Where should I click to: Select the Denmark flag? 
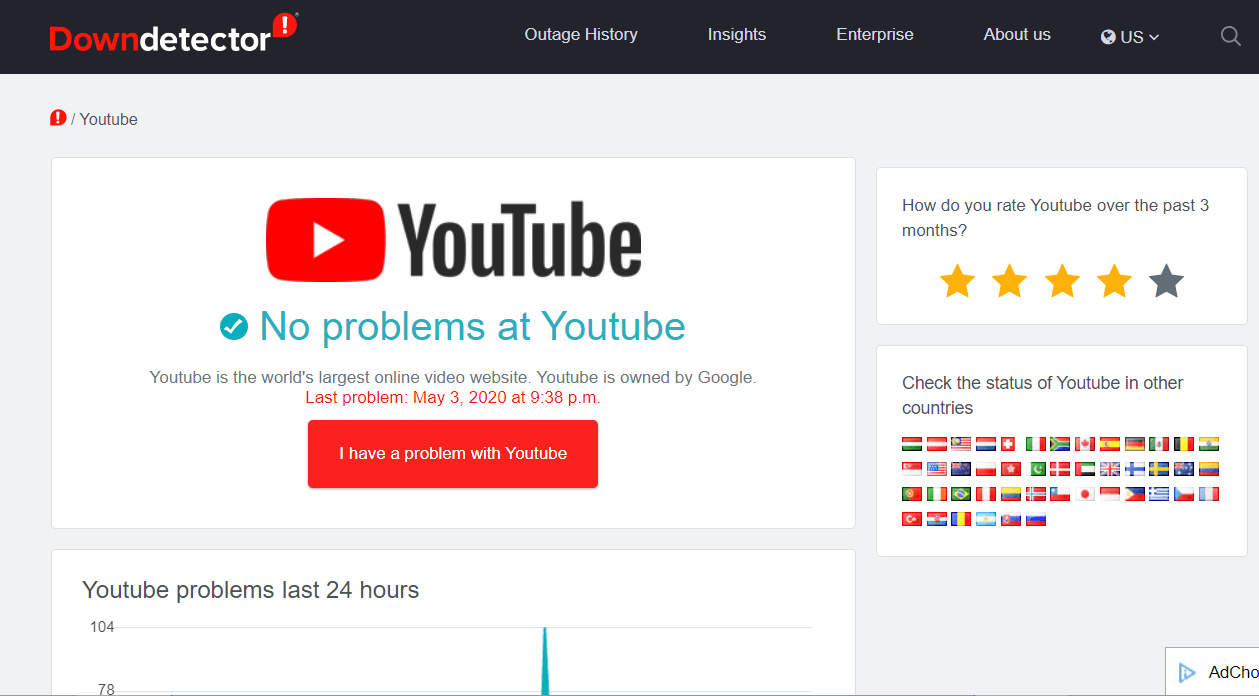[1060, 469]
